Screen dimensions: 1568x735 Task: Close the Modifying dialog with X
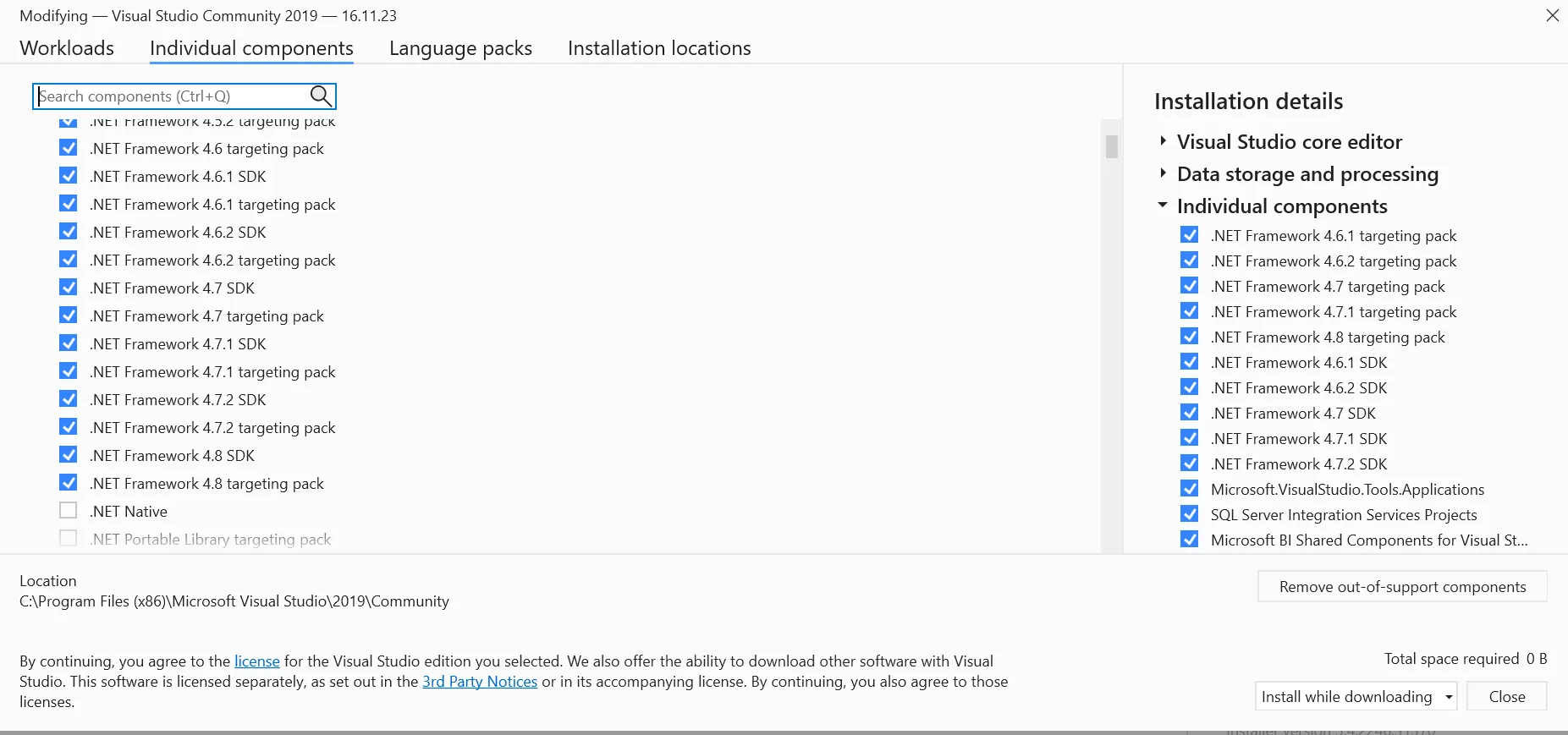[x=1552, y=15]
